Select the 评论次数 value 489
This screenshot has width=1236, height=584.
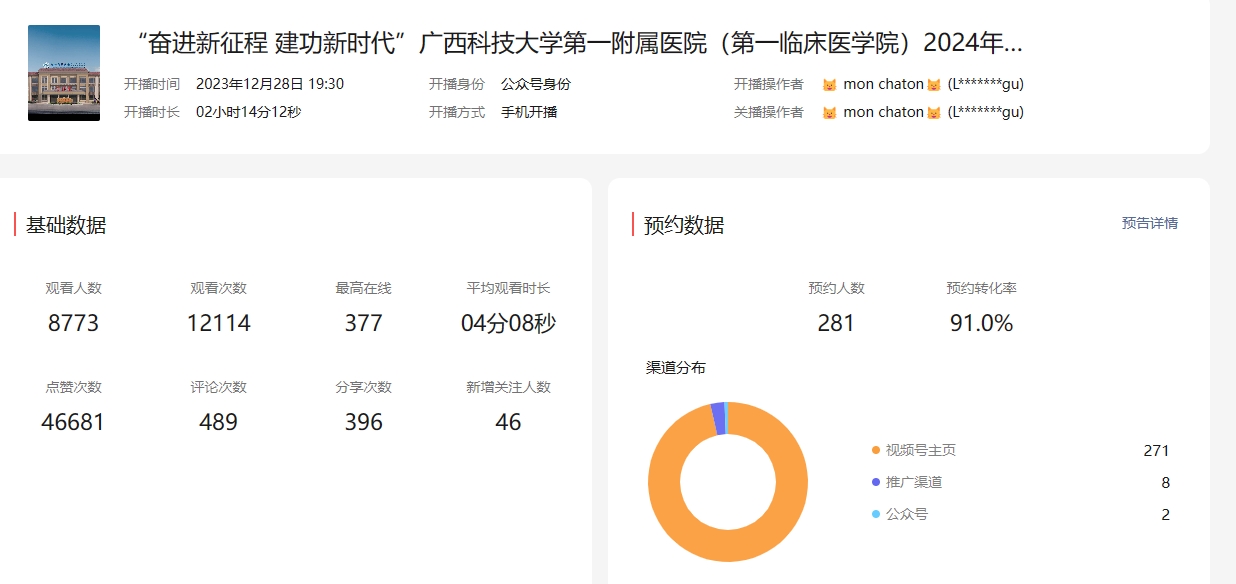218,422
